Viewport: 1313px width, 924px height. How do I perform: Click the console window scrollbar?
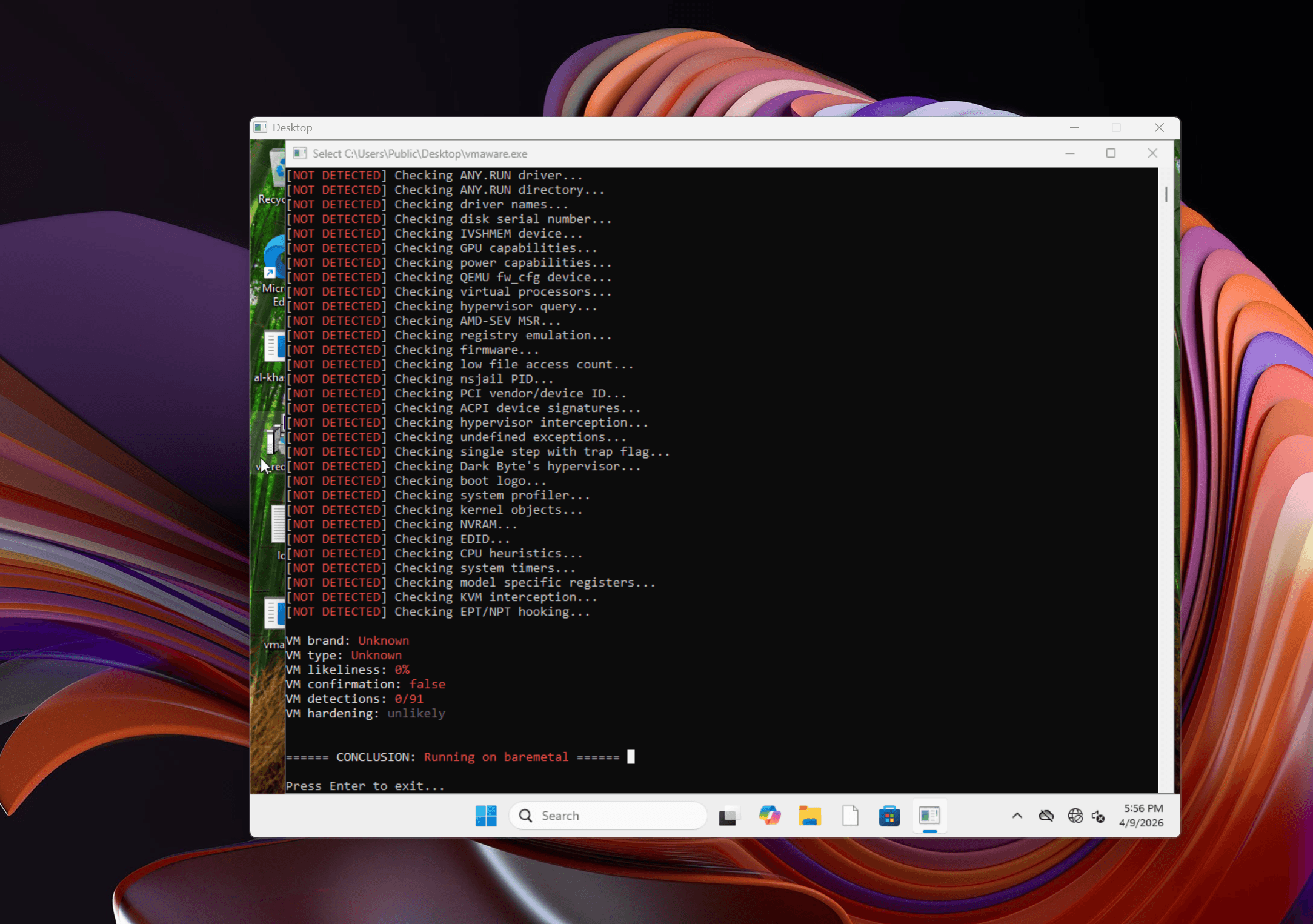point(1165,194)
